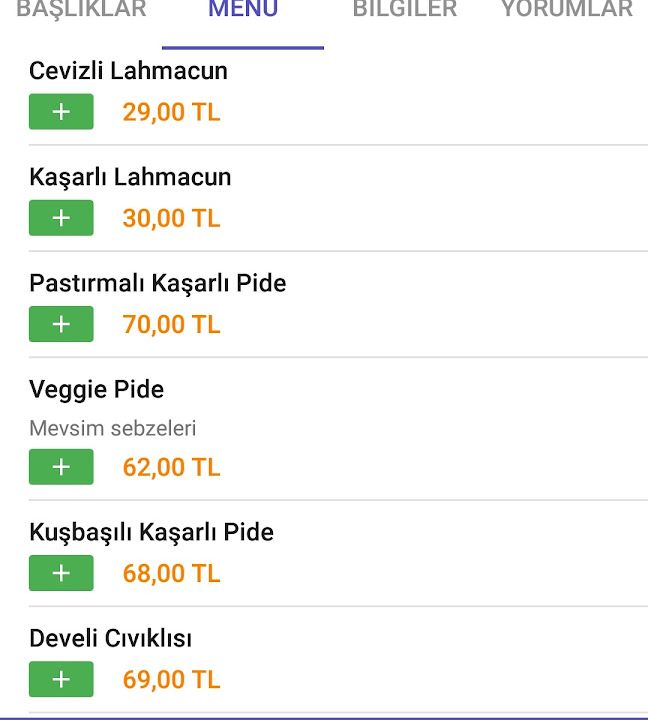Switch to the BAŞLIKLAR tab
The image size is (648, 720).
point(81,9)
